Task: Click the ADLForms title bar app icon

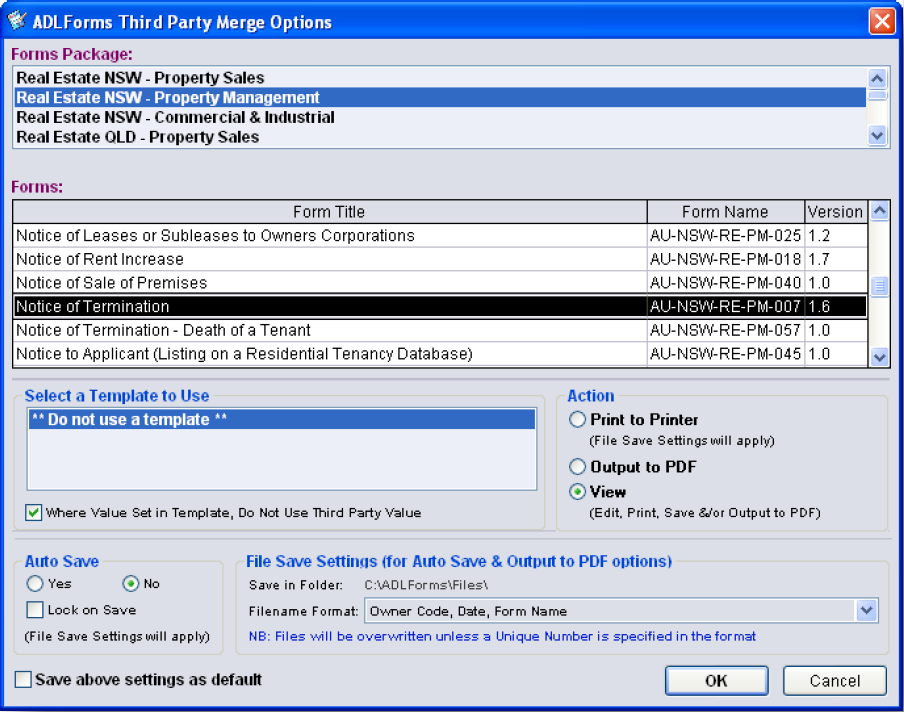Action: (x=17, y=21)
